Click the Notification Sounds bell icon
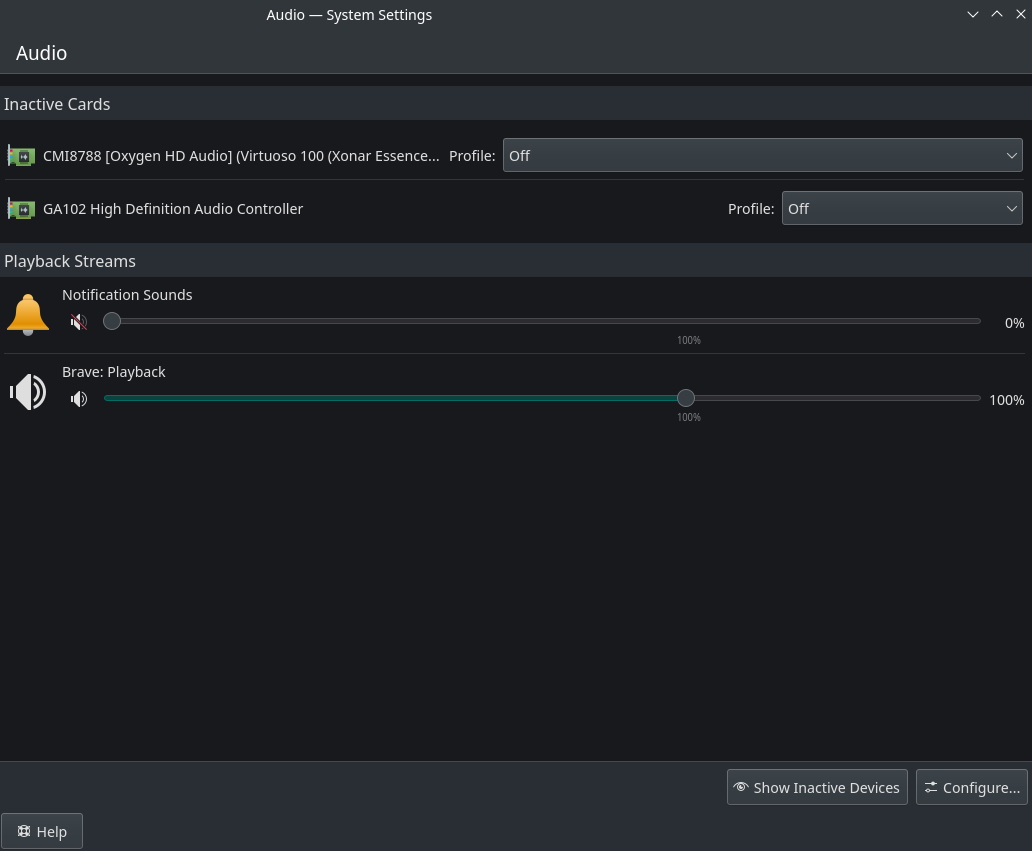The width and height of the screenshot is (1032, 851). tap(28, 314)
